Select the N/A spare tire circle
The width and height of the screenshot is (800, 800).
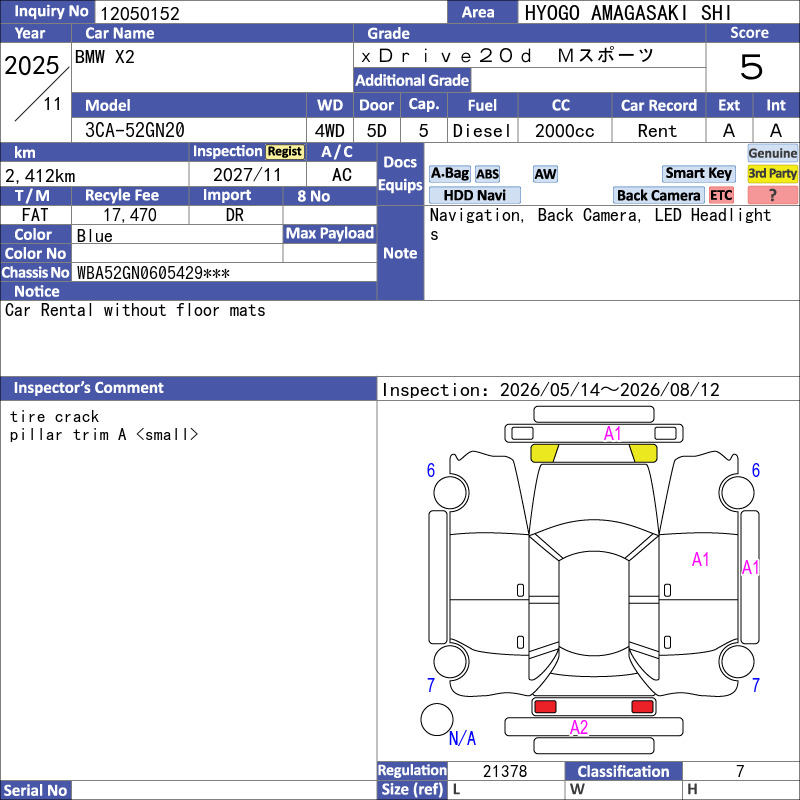[437, 719]
